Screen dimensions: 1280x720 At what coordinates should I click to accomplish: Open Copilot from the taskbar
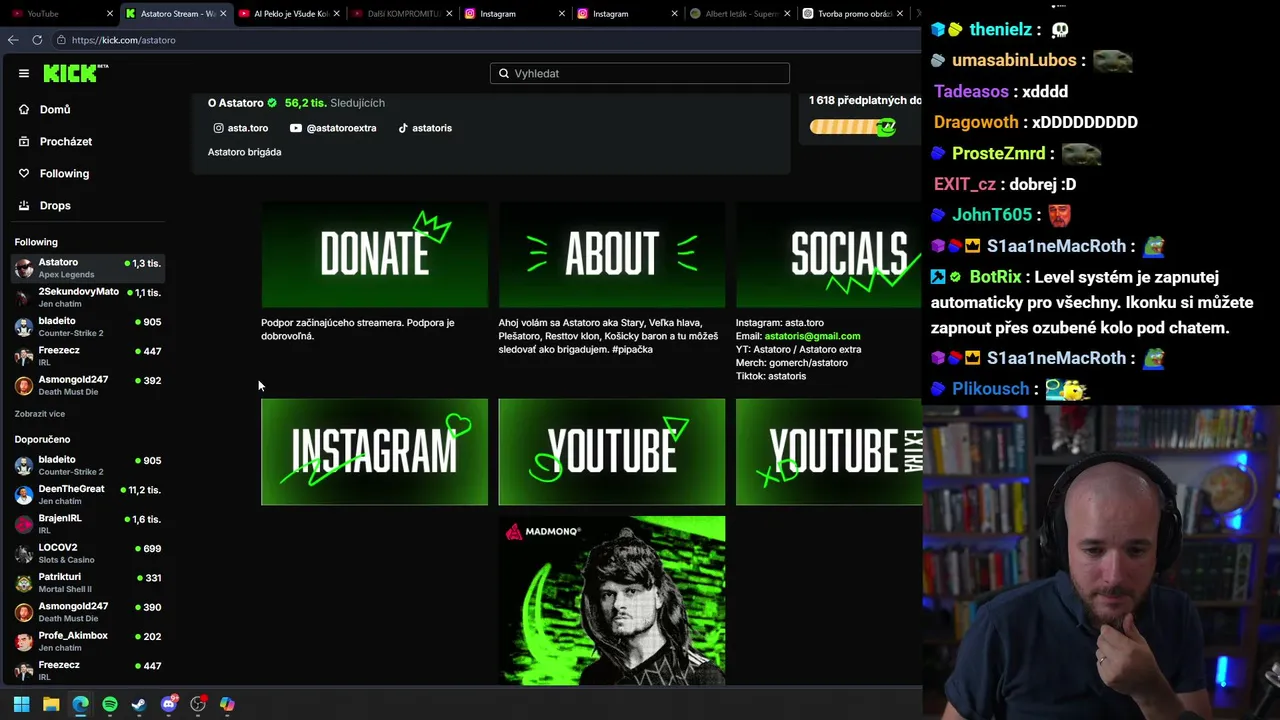(x=227, y=704)
